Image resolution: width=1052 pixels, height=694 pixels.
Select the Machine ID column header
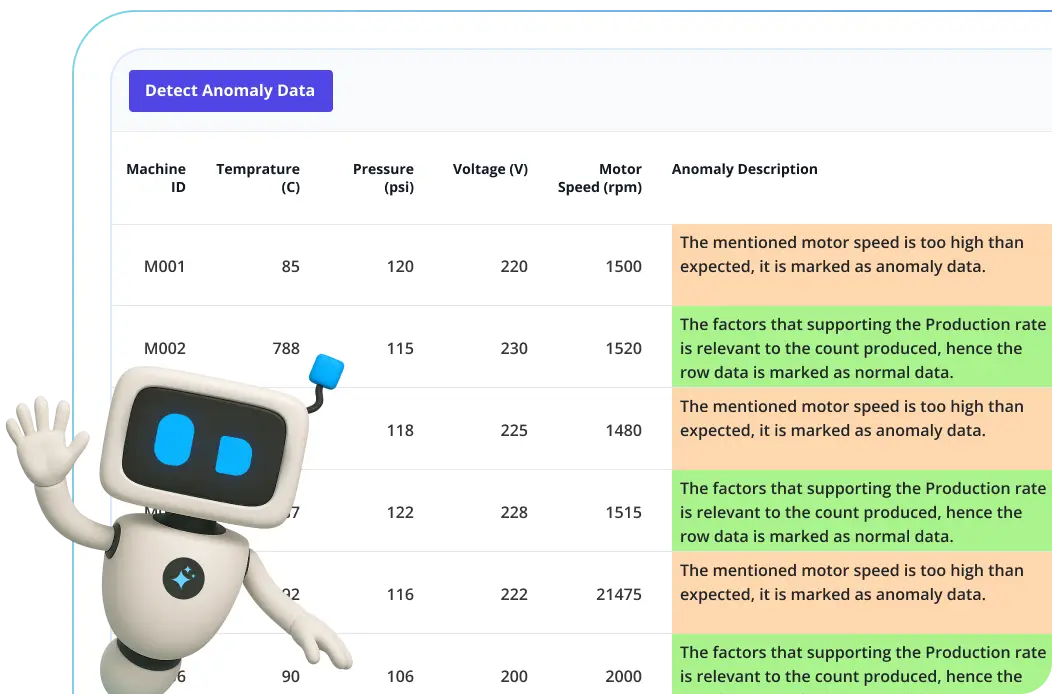coord(156,178)
